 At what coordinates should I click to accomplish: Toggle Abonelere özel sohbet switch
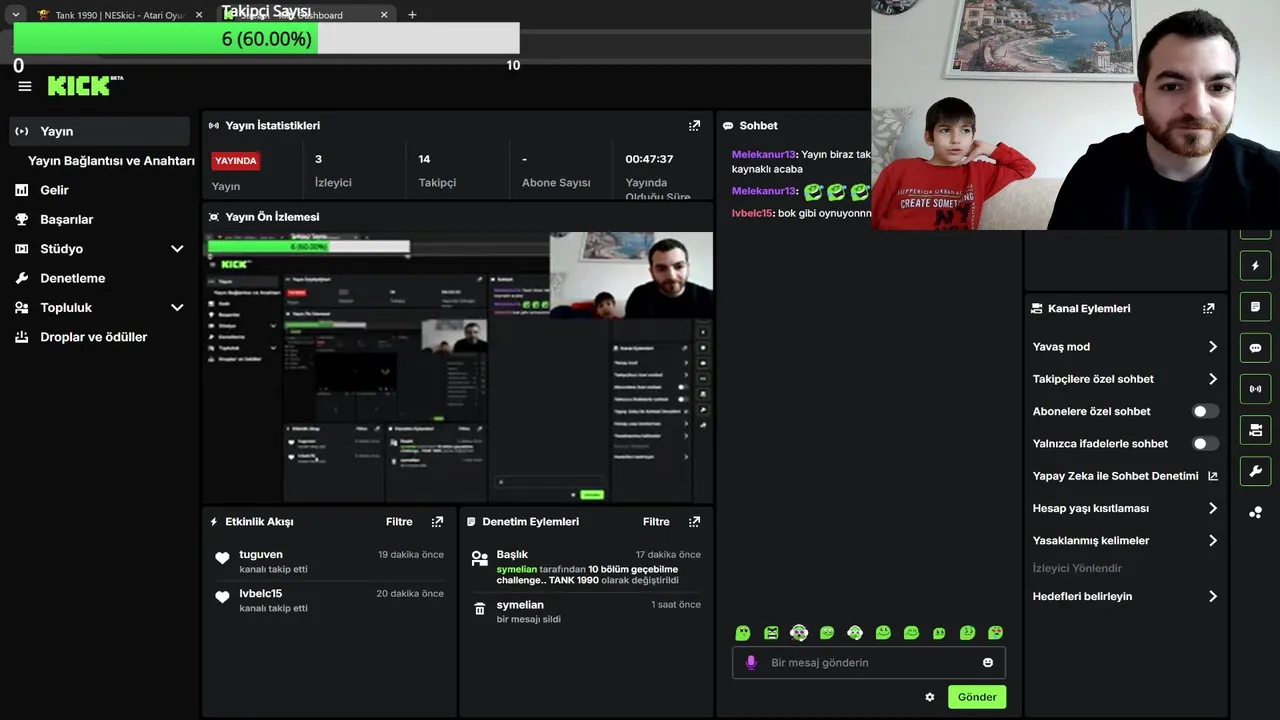point(1205,411)
